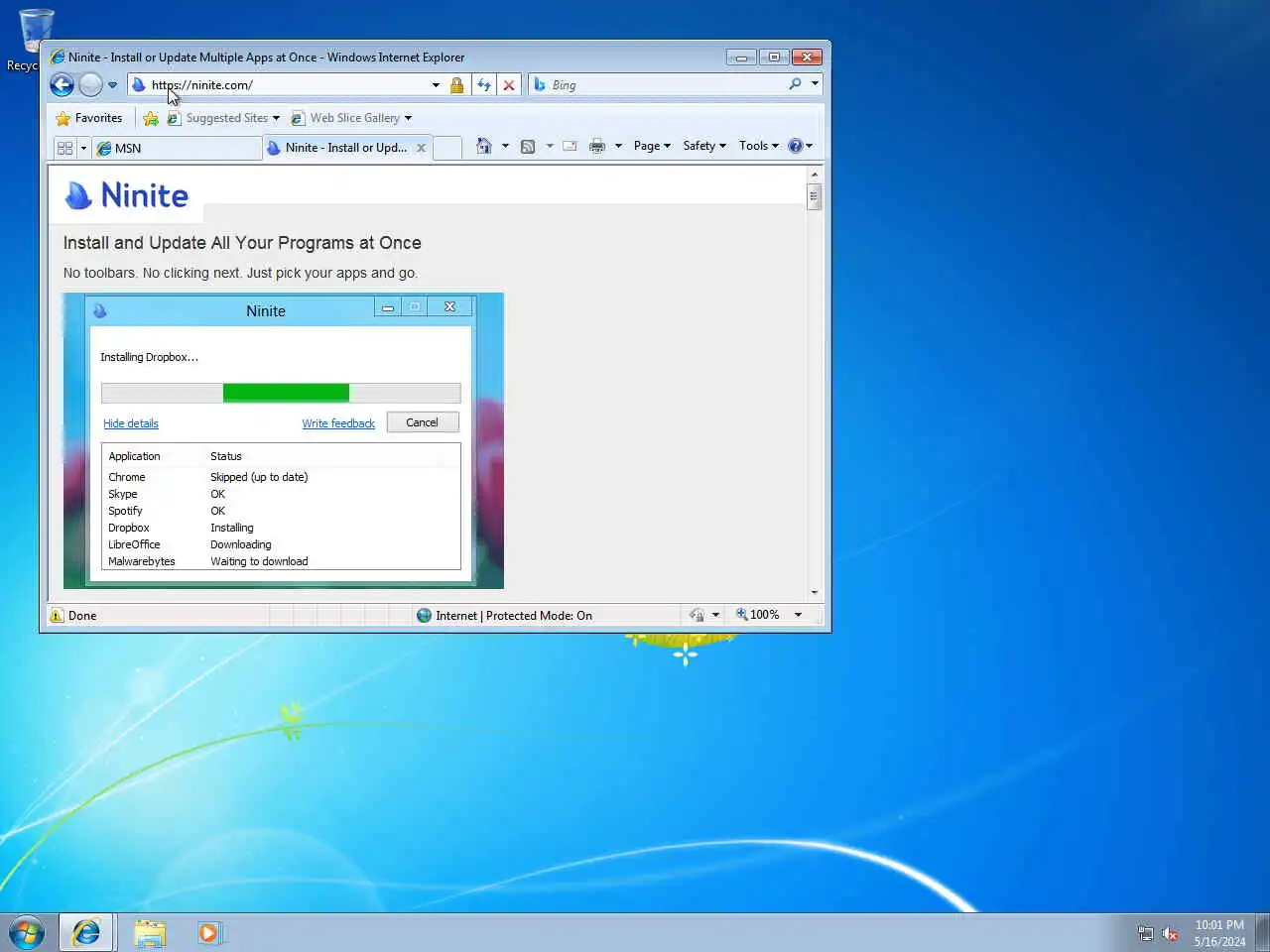Click the page scrollbar down arrow
Viewport: 1270px width, 952px height.
pyautogui.click(x=815, y=592)
